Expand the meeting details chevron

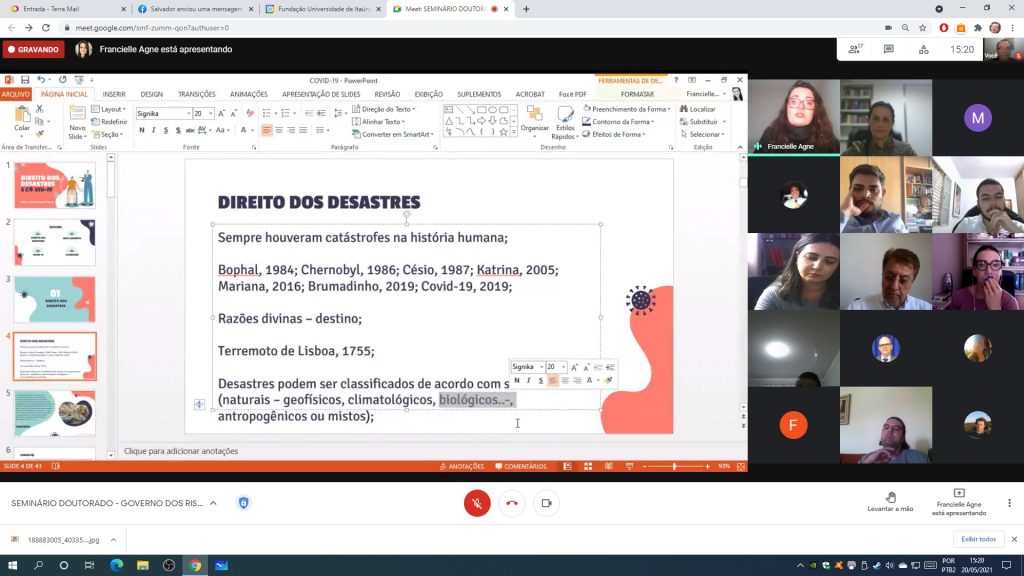coord(213,503)
